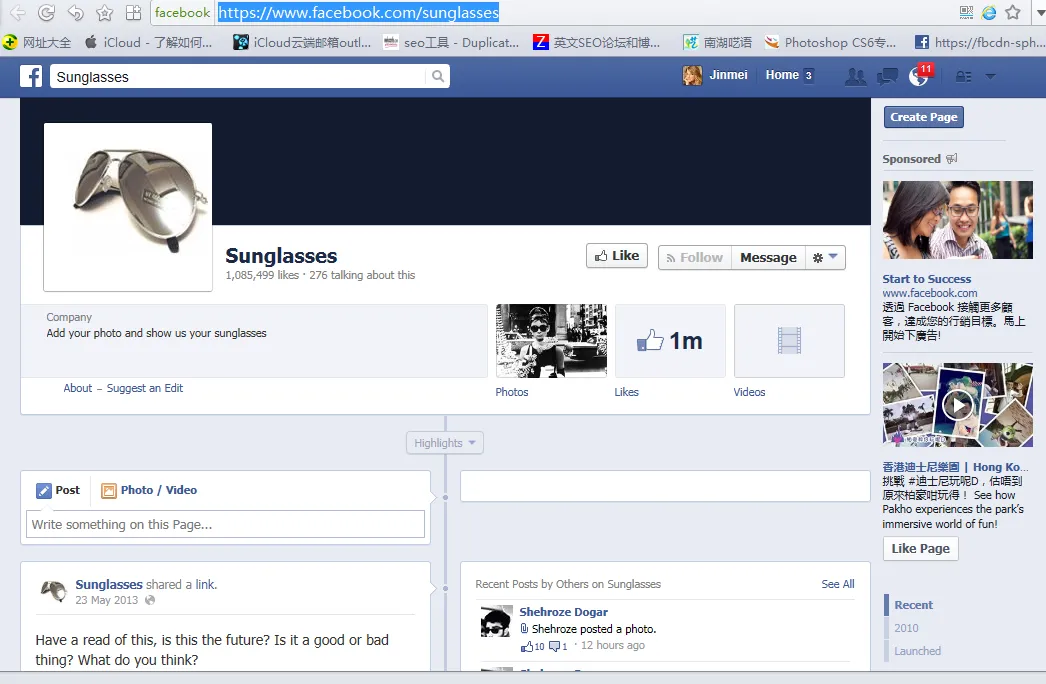Click the Sponsored megaphone icon
Viewport: 1046px width, 684px height.
coord(952,159)
